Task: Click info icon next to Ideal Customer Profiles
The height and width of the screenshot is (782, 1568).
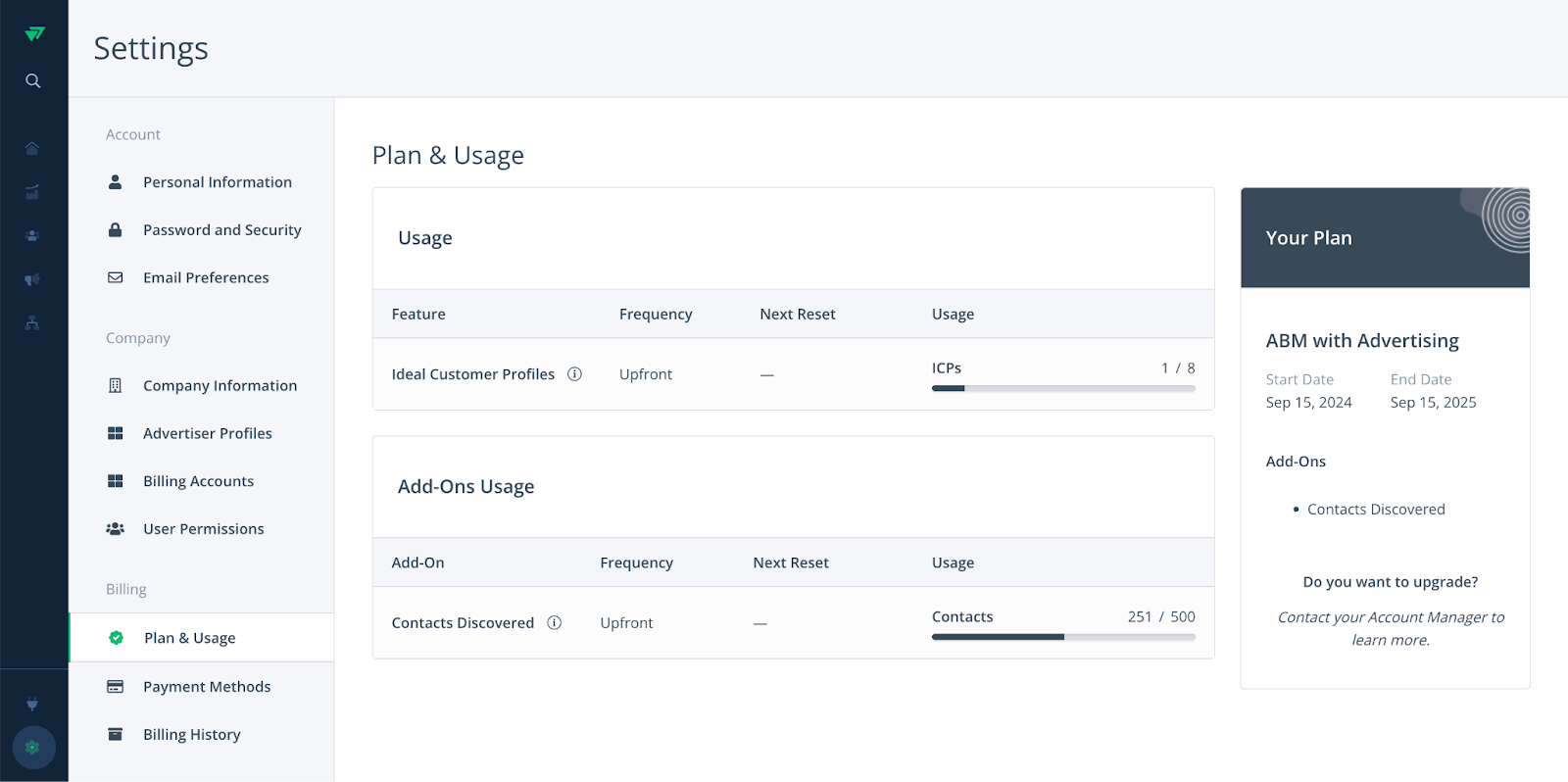Action: [x=574, y=373]
